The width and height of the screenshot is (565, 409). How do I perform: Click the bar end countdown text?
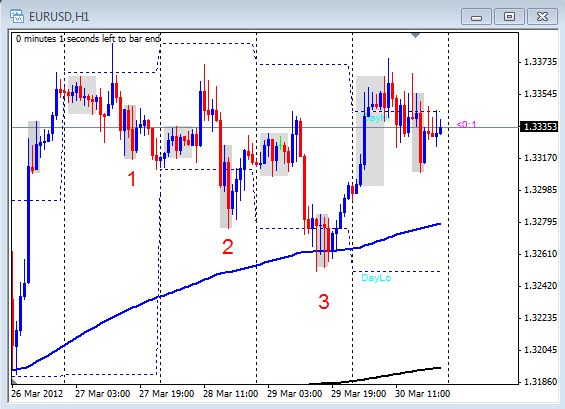click(88, 39)
